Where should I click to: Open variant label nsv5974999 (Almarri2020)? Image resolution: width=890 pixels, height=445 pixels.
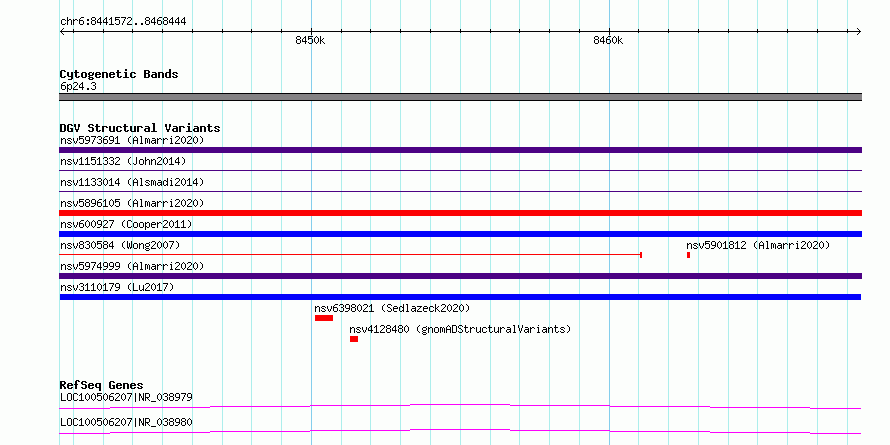(x=132, y=266)
